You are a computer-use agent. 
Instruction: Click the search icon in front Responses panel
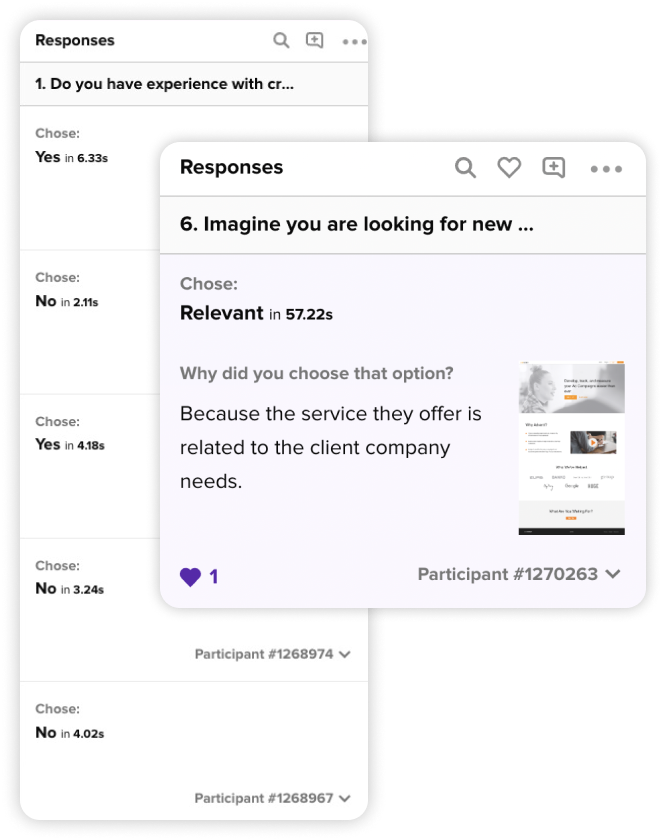tap(465, 168)
